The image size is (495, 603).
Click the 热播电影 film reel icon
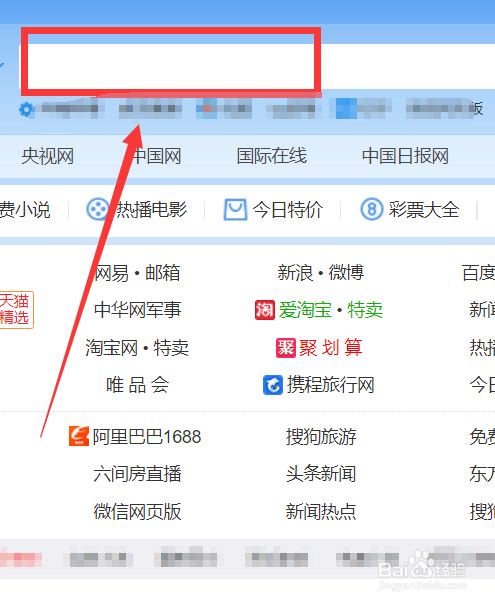coord(97,210)
